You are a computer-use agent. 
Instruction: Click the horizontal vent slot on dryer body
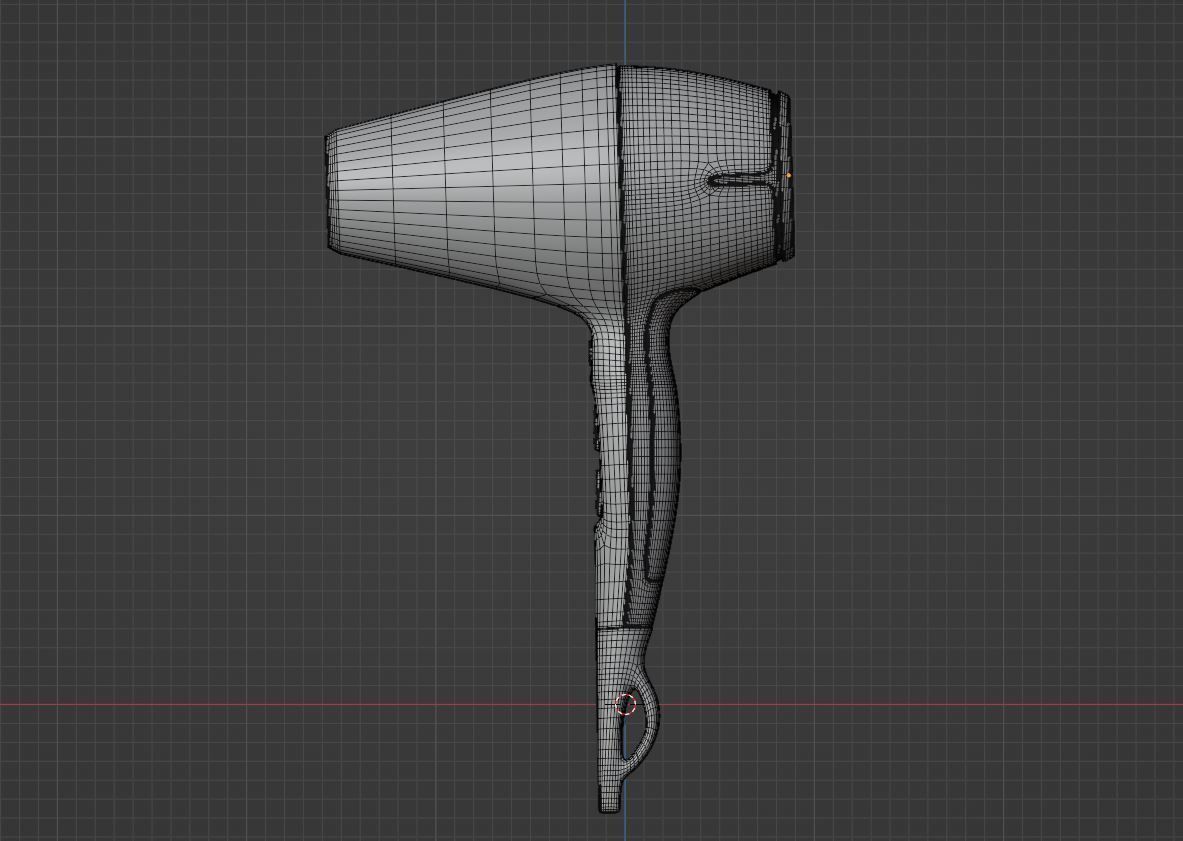[739, 180]
